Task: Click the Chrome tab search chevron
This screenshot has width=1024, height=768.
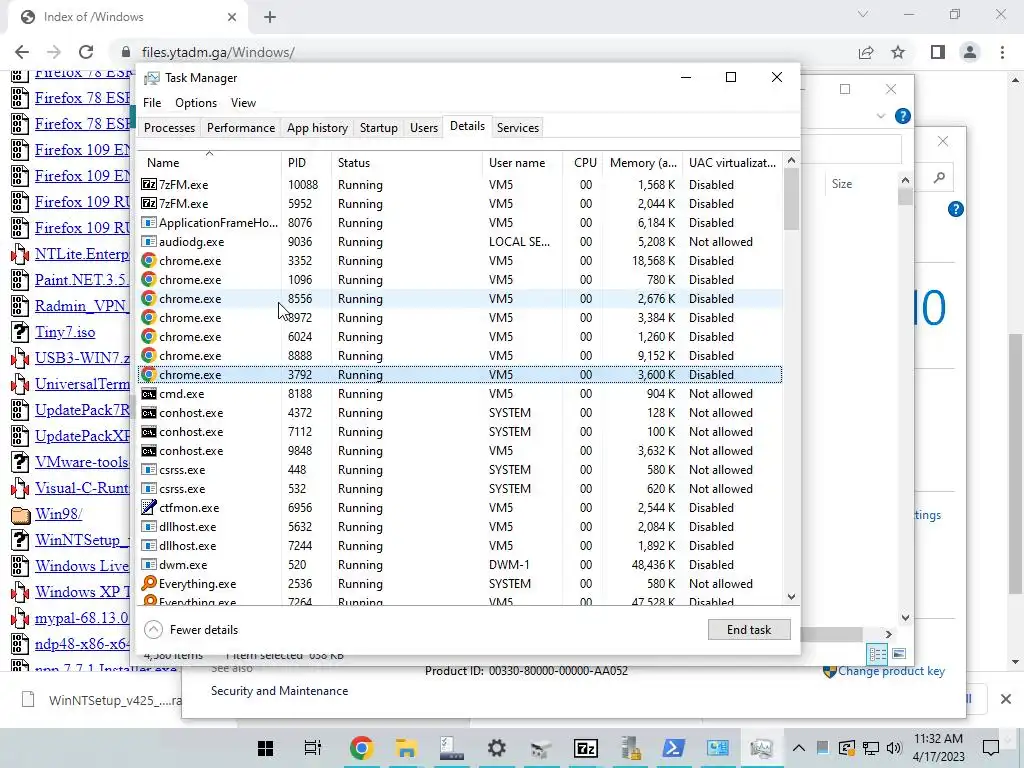Action: pos(863,14)
